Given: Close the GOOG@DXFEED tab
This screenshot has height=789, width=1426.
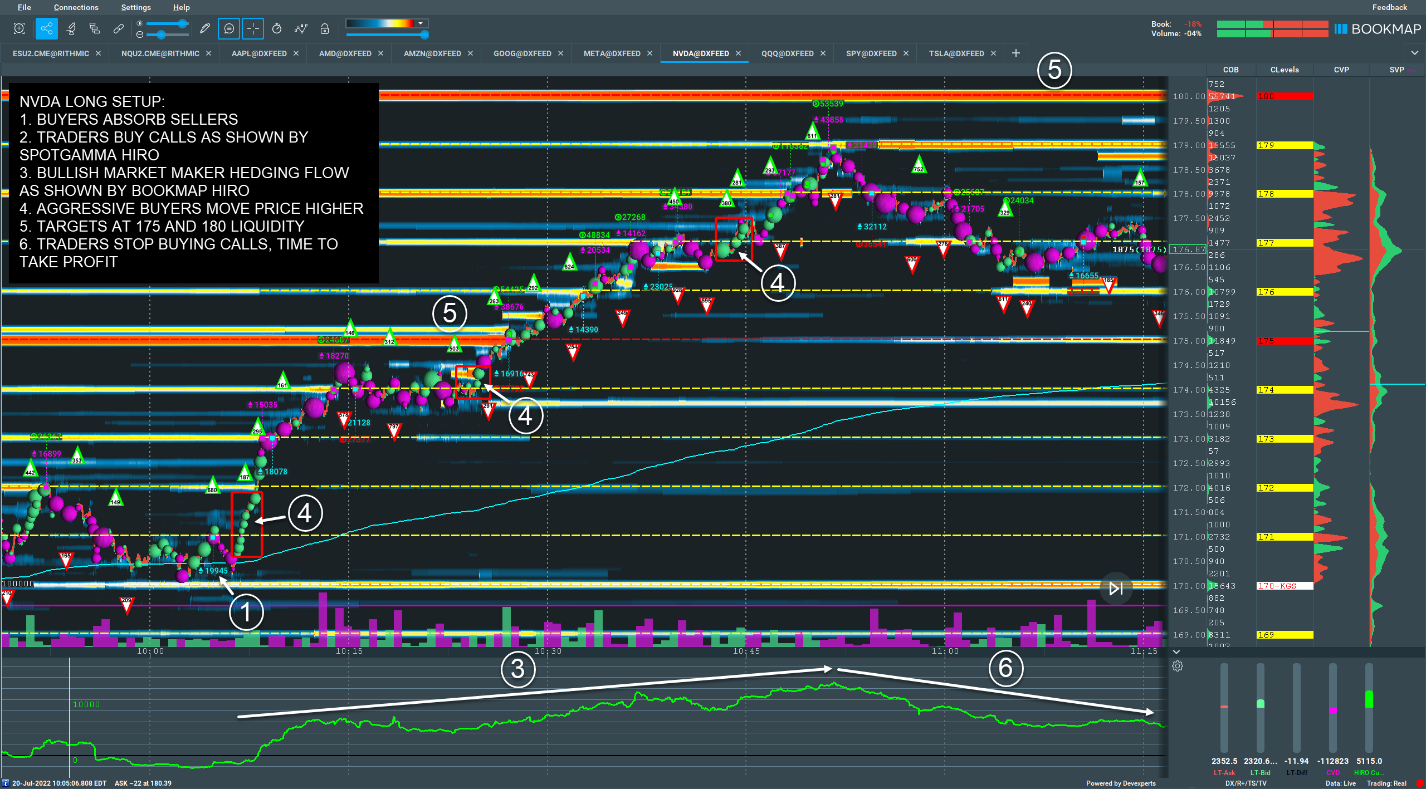Looking at the screenshot, I should [561, 53].
